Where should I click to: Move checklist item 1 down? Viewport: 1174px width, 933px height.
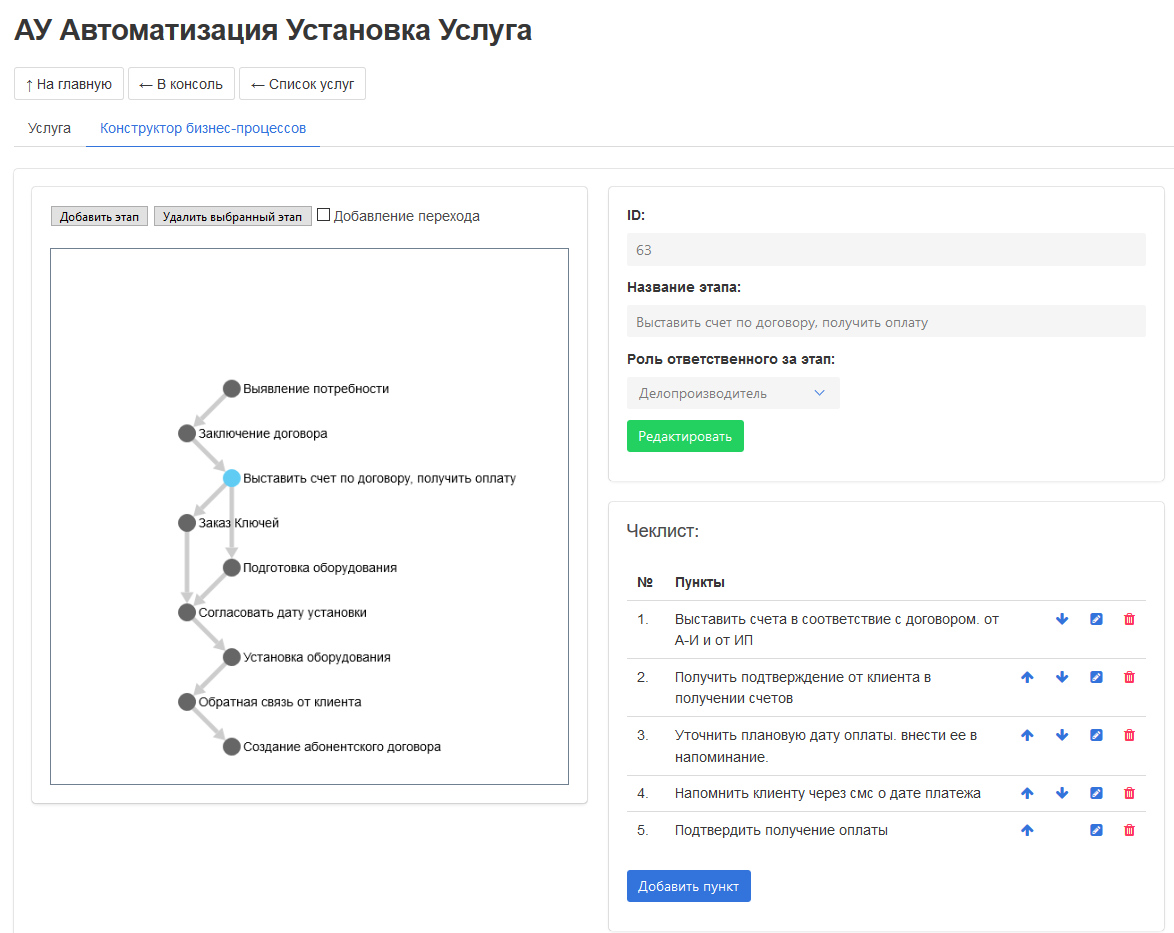(1062, 619)
